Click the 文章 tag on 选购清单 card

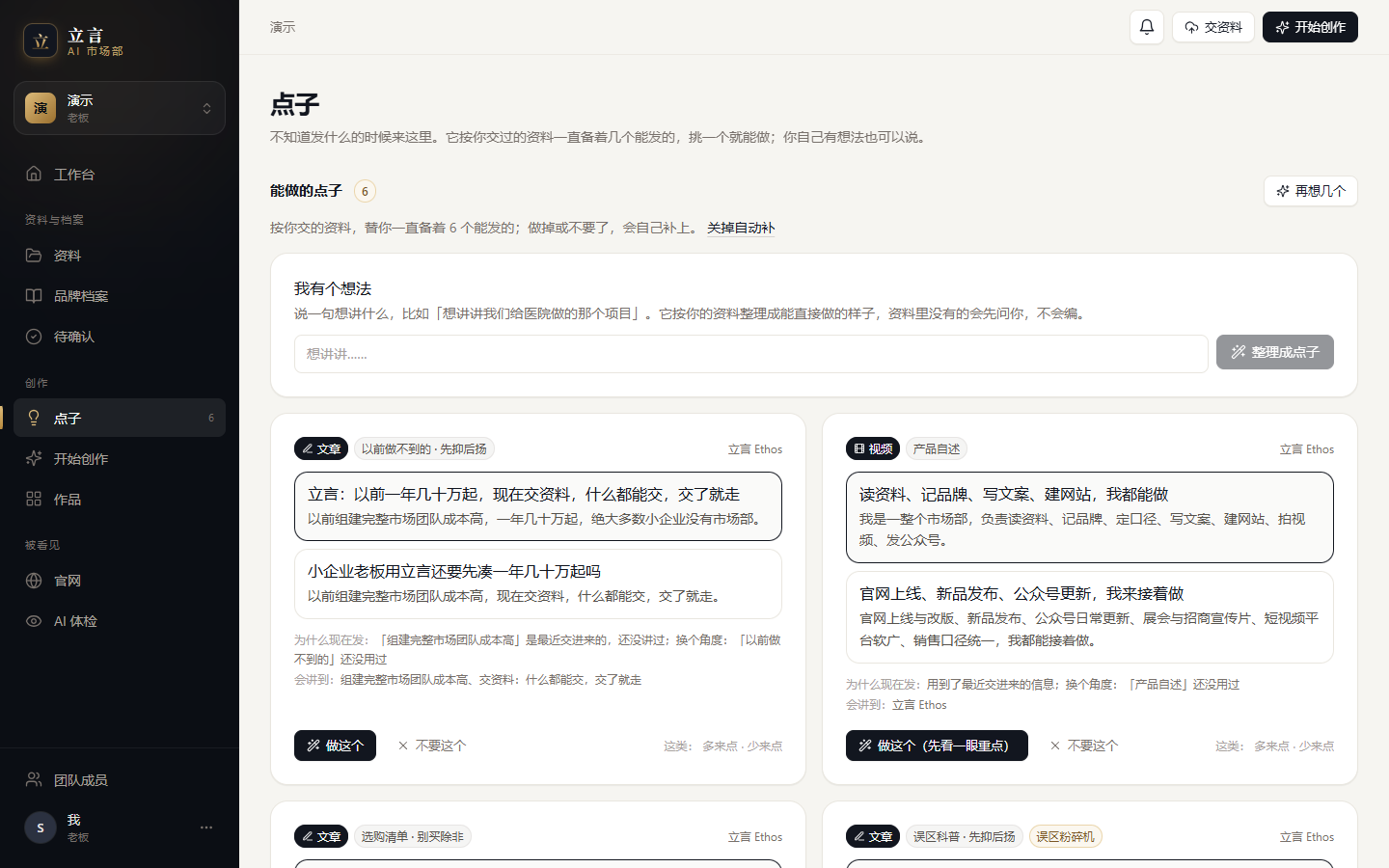321,836
